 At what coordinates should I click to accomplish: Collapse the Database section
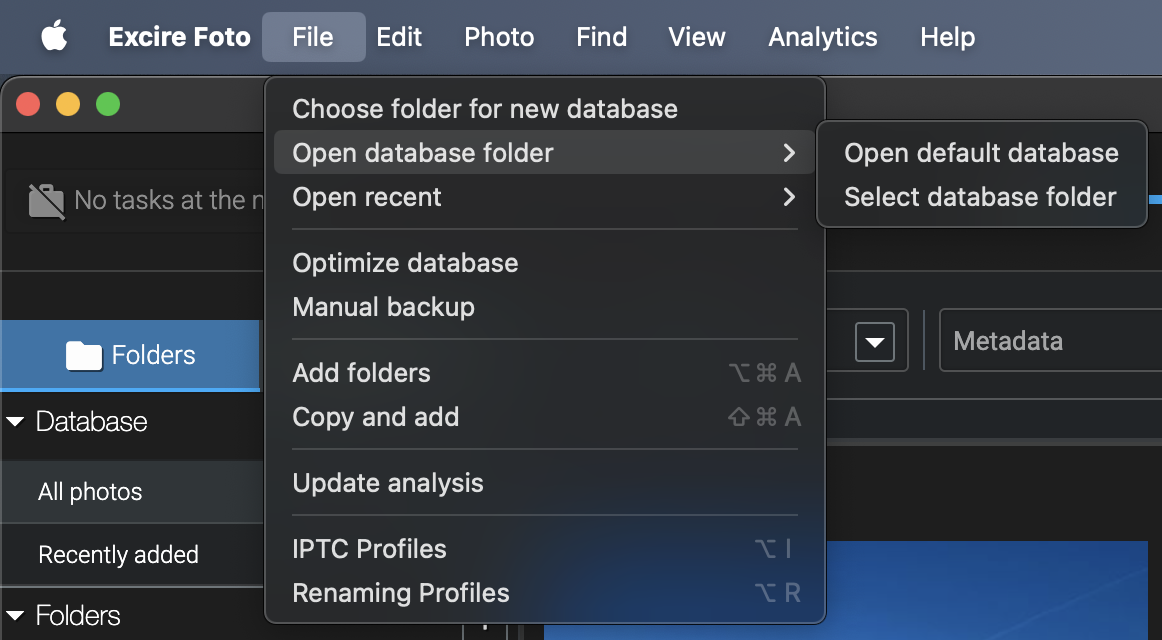coord(15,421)
